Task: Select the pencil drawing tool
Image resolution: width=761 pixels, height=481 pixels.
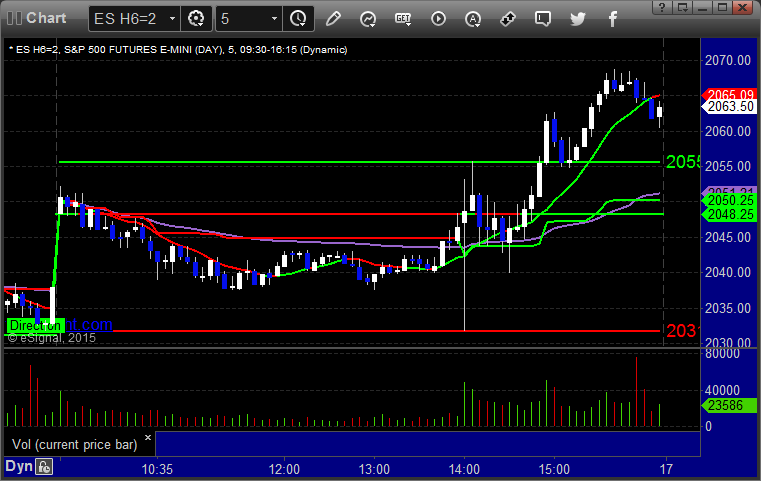Action: 333,19
